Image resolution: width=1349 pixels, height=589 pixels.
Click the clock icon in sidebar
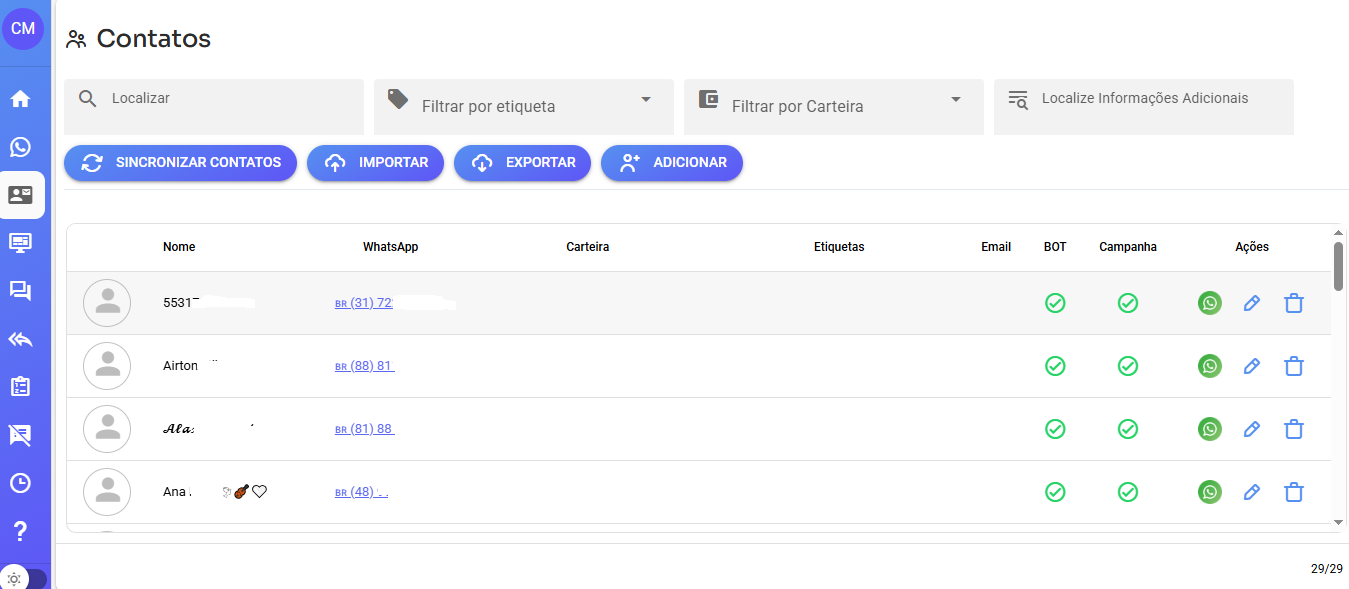point(20,483)
